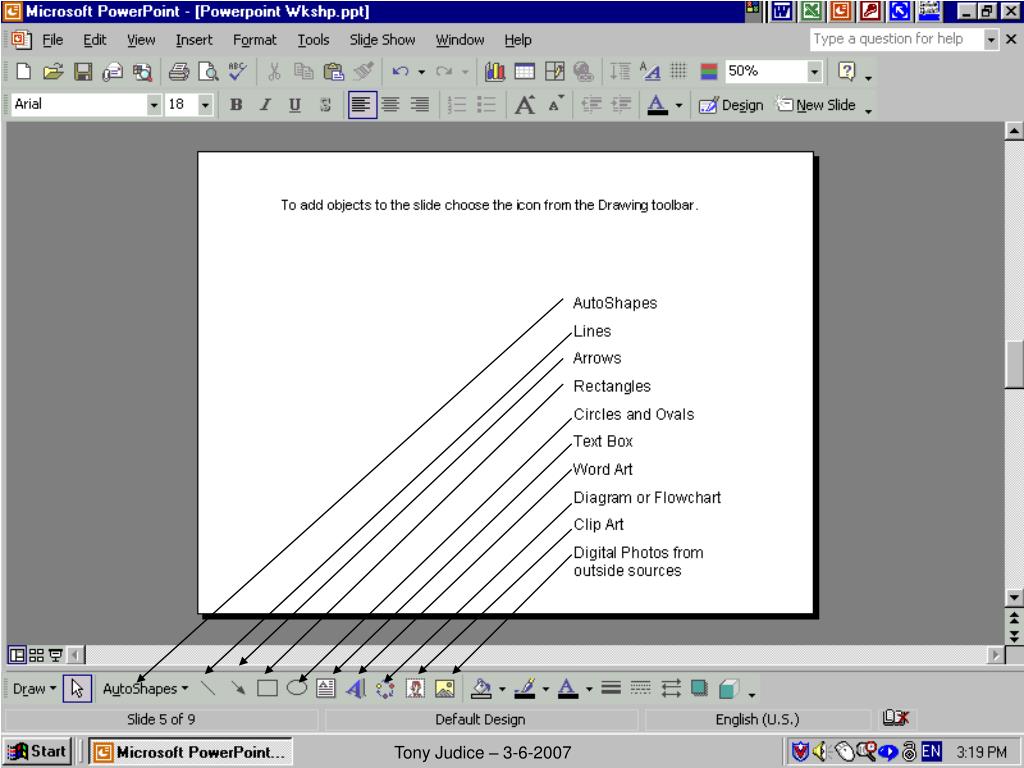
Task: Insert a Text Box from Drawing toolbar
Action: [326, 688]
